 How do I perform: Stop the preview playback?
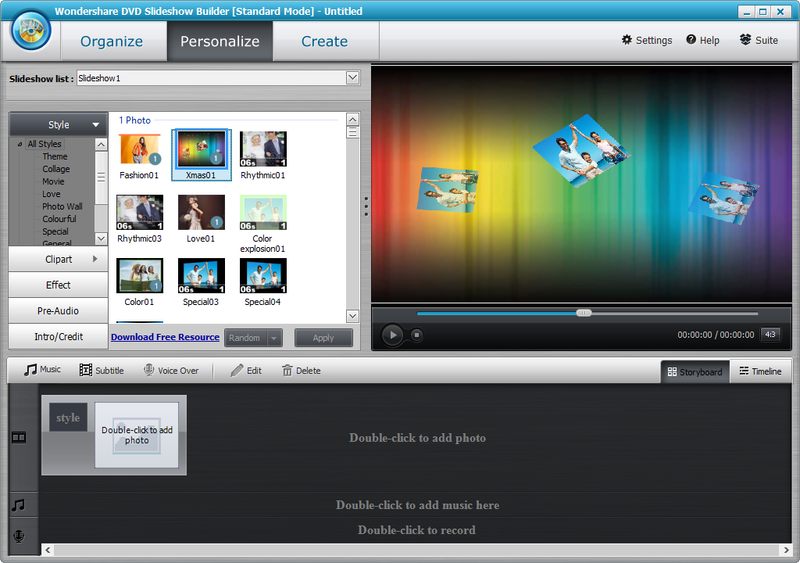point(417,335)
